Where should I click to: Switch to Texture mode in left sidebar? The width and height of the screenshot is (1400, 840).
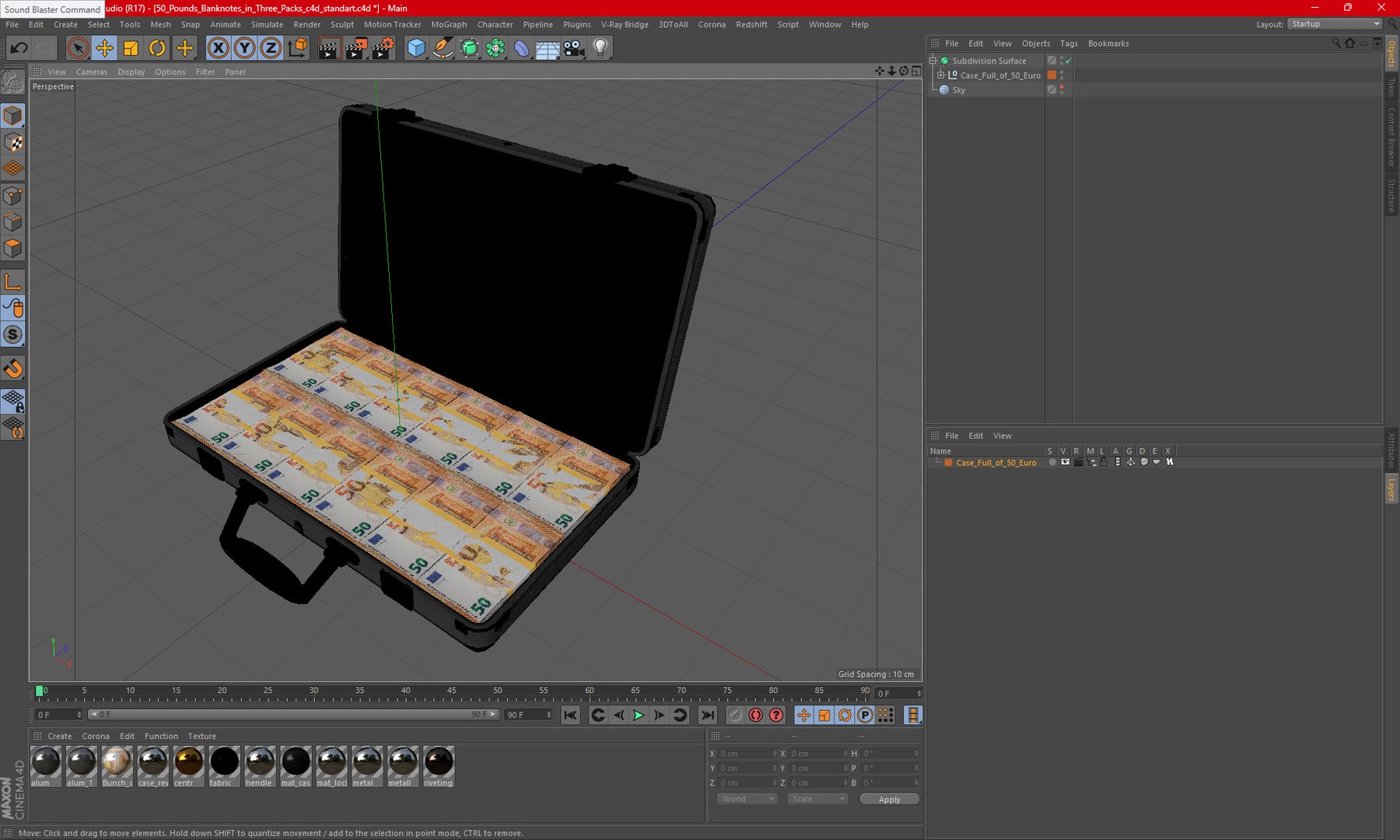point(13,142)
